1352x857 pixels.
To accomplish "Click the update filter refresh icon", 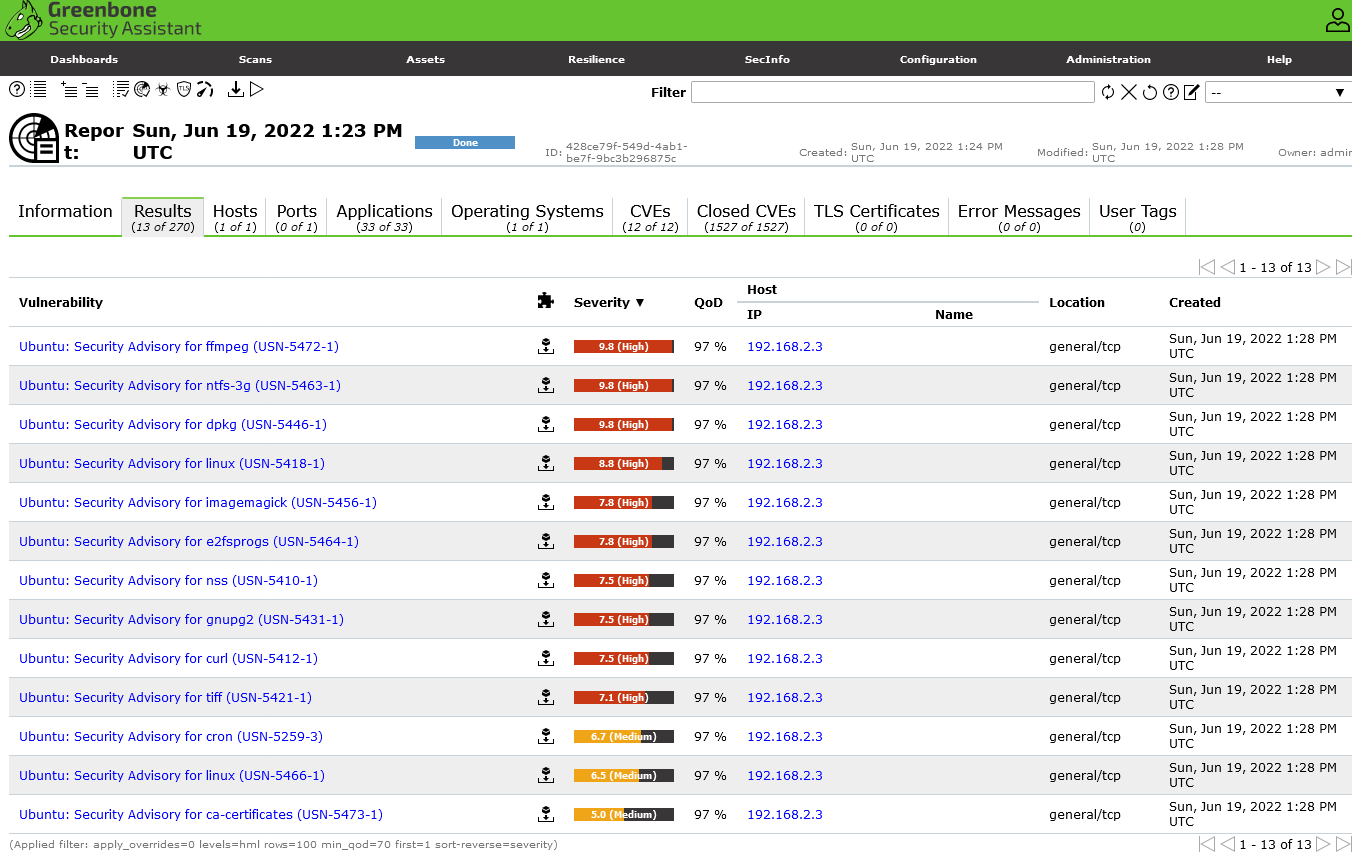I will [1108, 92].
